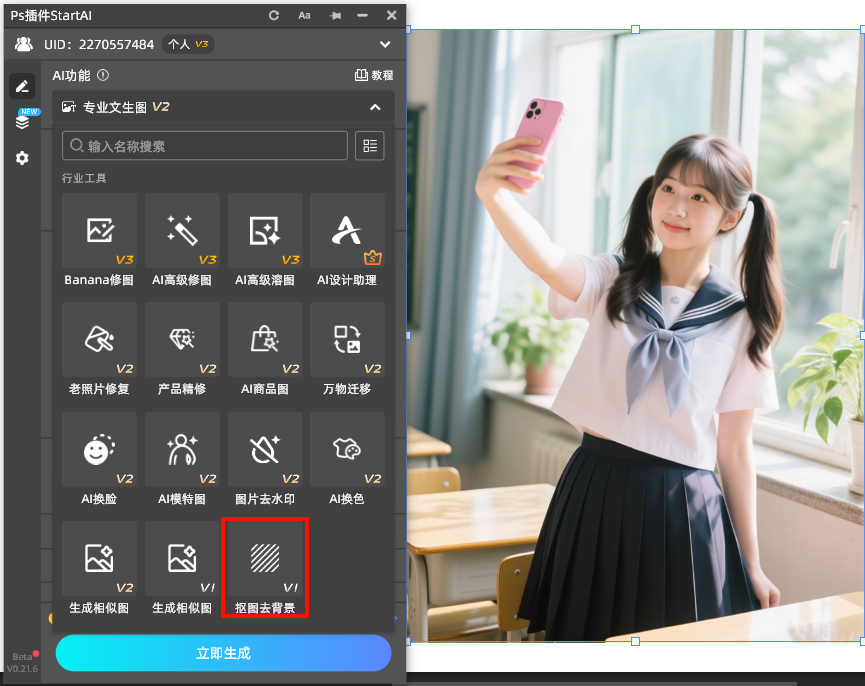Click the 输入名称搜索 search field

tap(205, 146)
